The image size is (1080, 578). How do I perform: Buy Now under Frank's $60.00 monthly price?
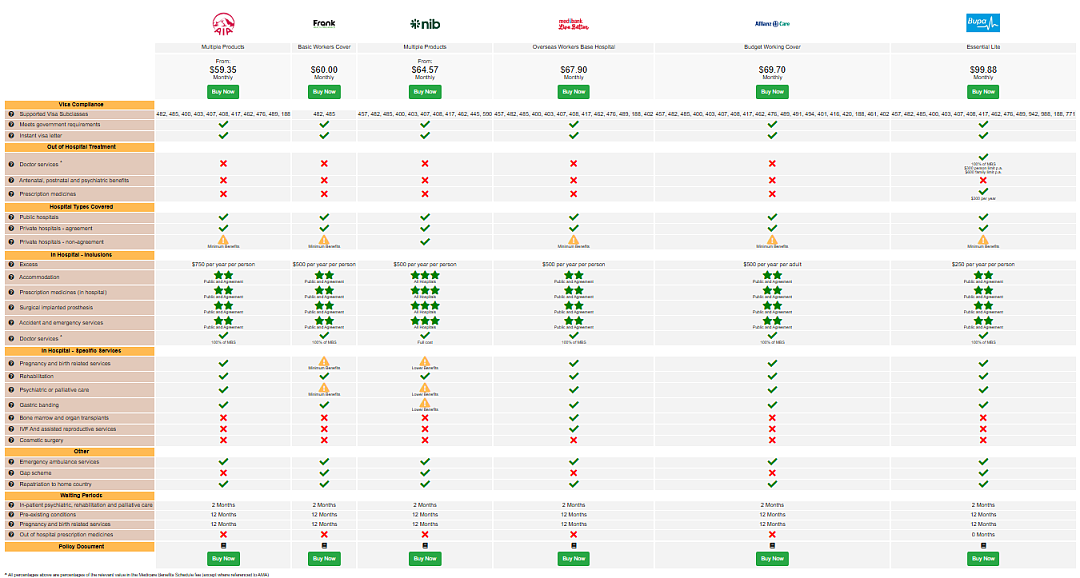[324, 92]
